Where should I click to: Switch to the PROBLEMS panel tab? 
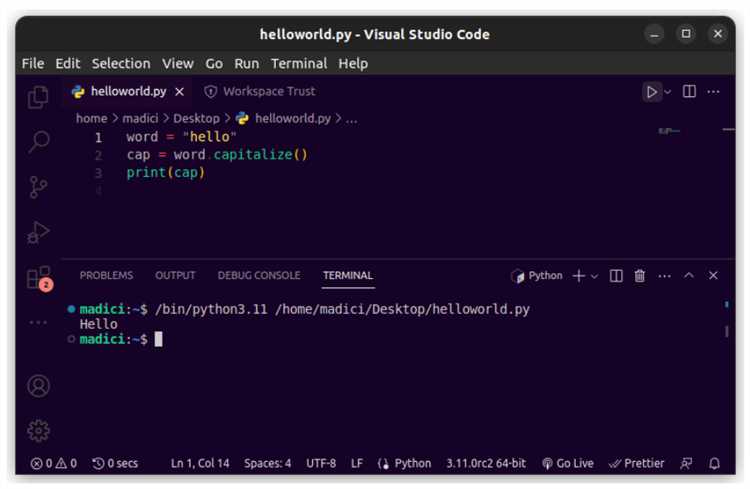point(106,275)
